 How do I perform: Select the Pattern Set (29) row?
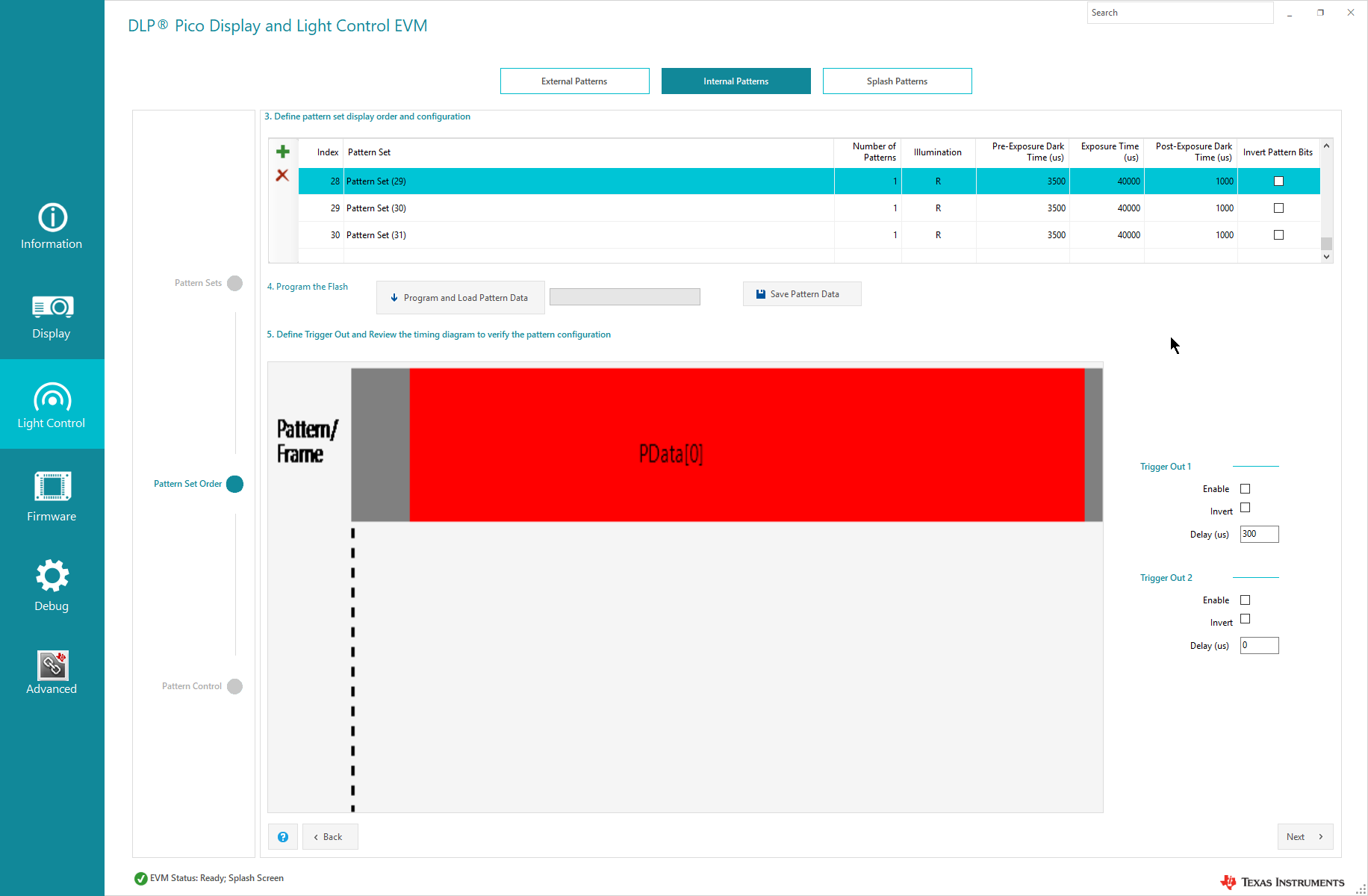click(809, 181)
